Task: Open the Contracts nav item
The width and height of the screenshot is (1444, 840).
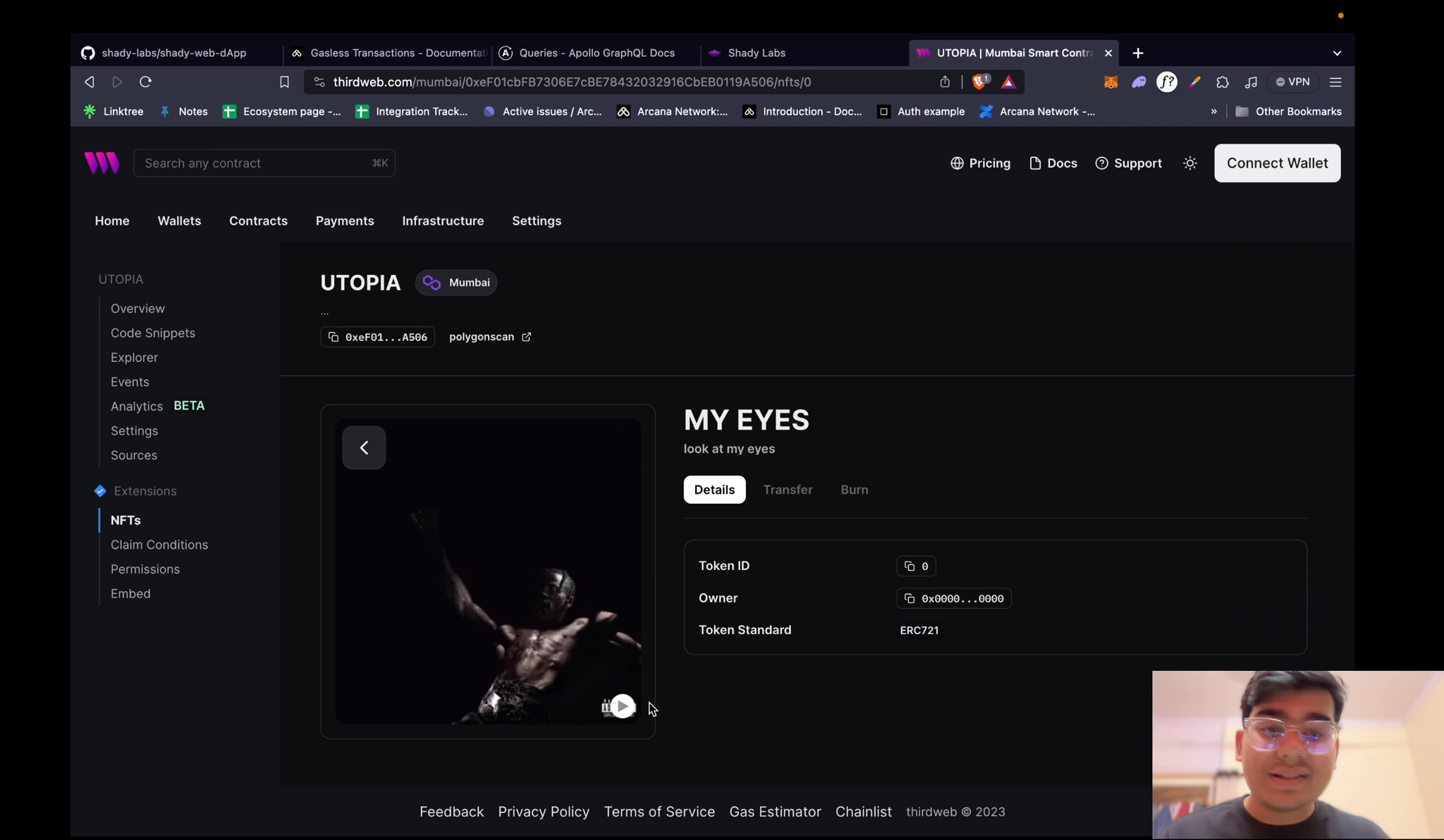Action: [x=258, y=221]
